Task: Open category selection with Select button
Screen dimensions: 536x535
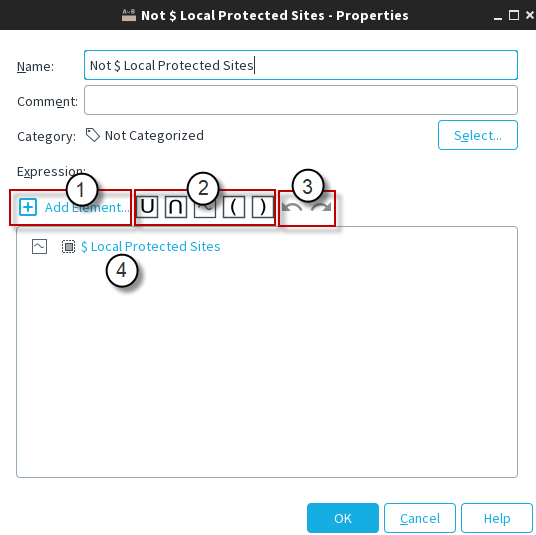Action: [478, 135]
